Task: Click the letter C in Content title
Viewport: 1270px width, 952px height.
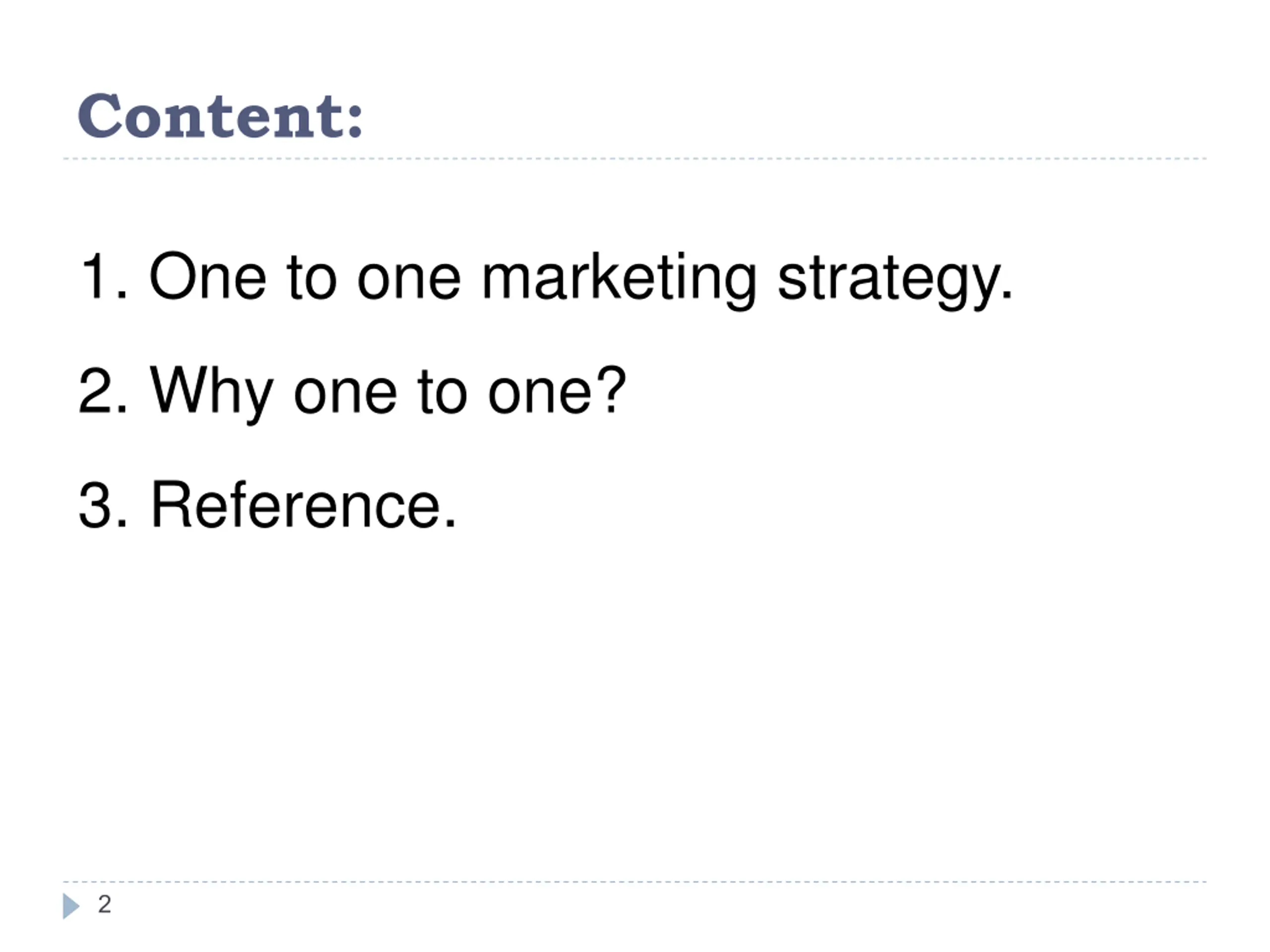Action: click(99, 116)
